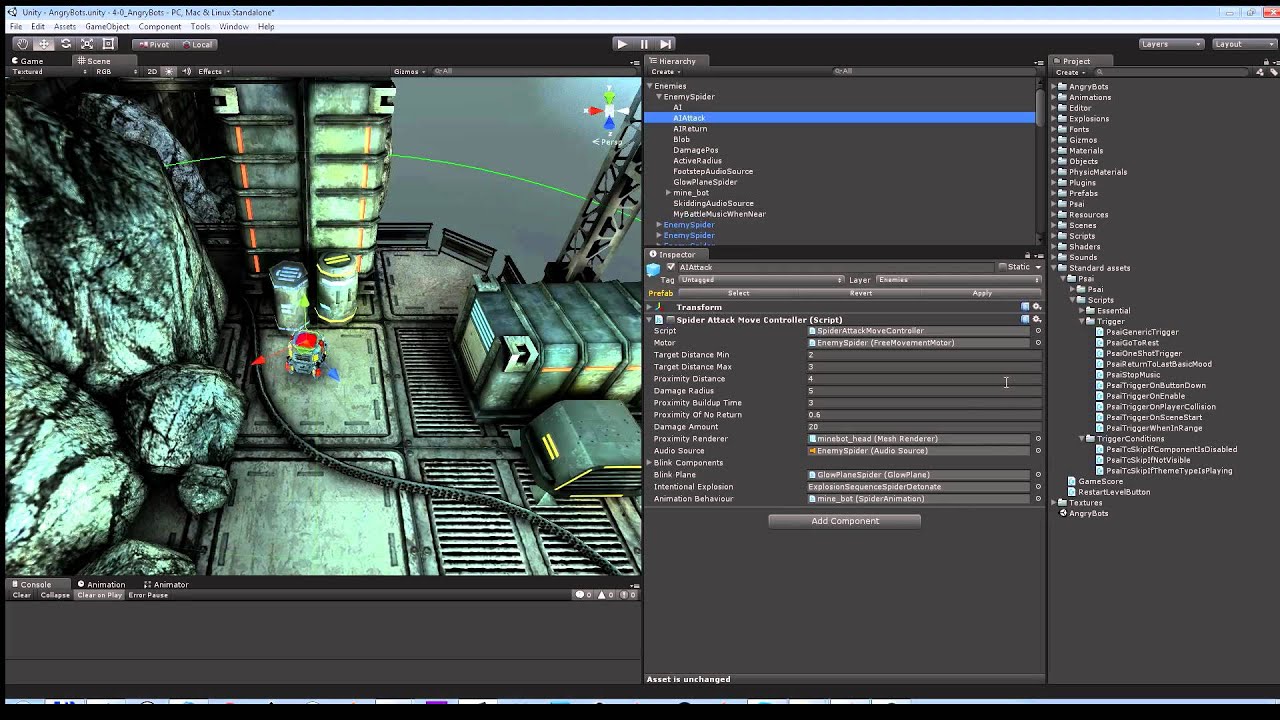
Task: Open object picker for Motor field
Action: pyautogui.click(x=1038, y=343)
